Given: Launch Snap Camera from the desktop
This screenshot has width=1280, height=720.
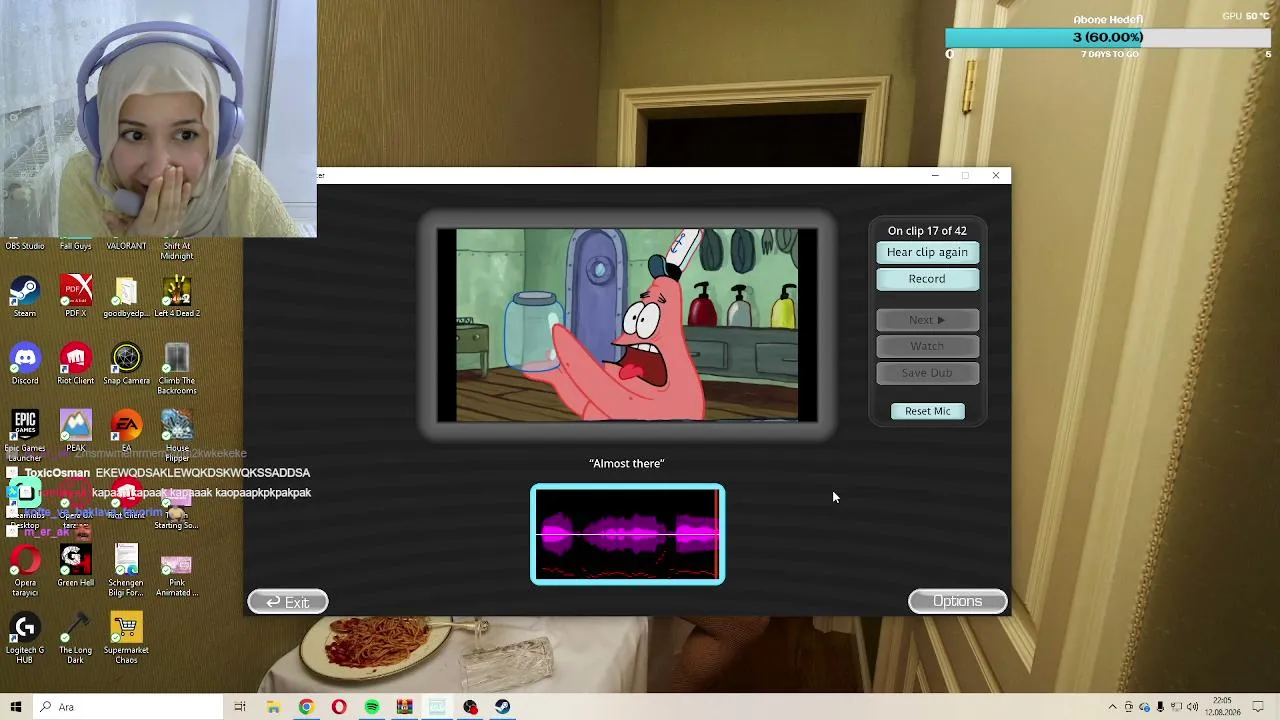Looking at the screenshot, I should tap(126, 364).
